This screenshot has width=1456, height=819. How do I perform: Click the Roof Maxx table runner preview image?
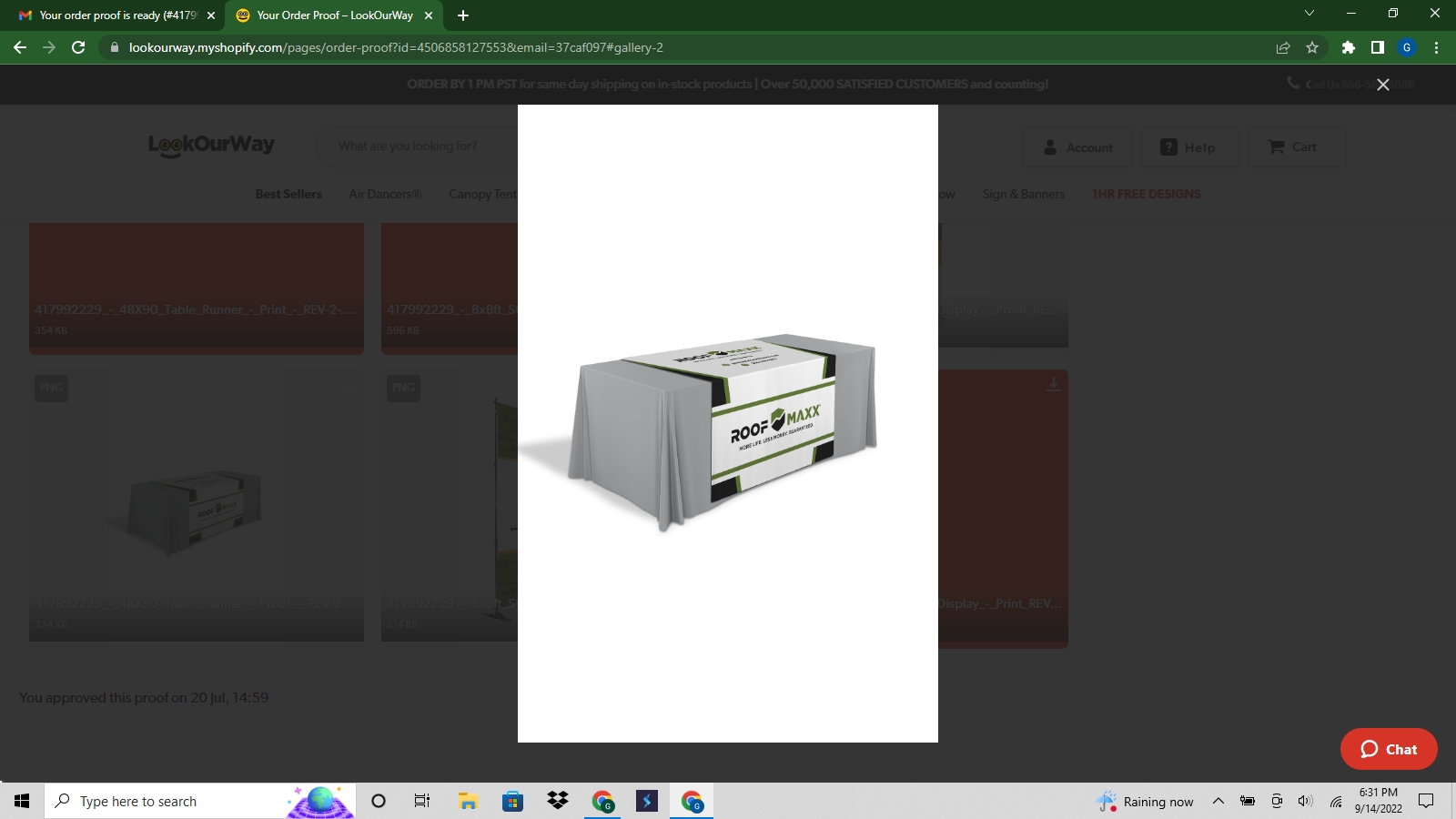pyautogui.click(x=728, y=423)
